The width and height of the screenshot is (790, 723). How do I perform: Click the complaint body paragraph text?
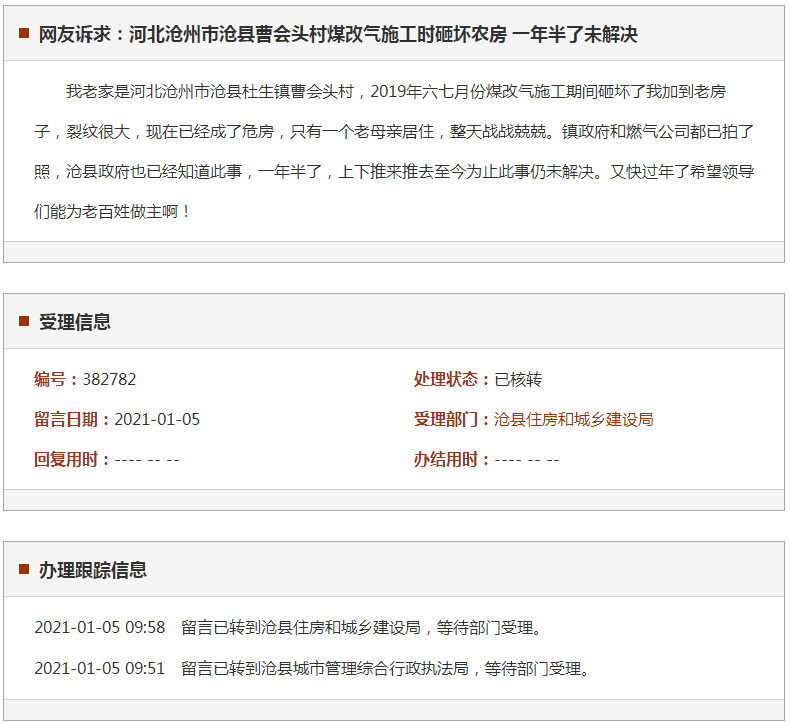point(394,152)
